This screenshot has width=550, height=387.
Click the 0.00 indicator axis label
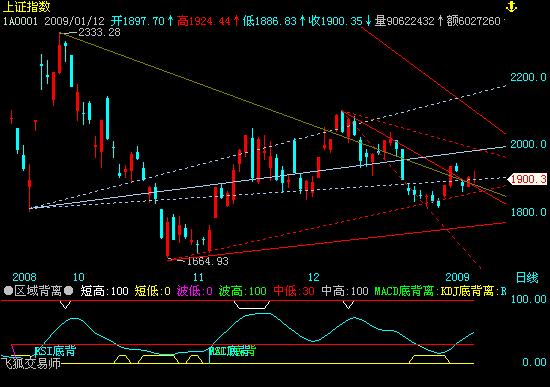click(534, 362)
